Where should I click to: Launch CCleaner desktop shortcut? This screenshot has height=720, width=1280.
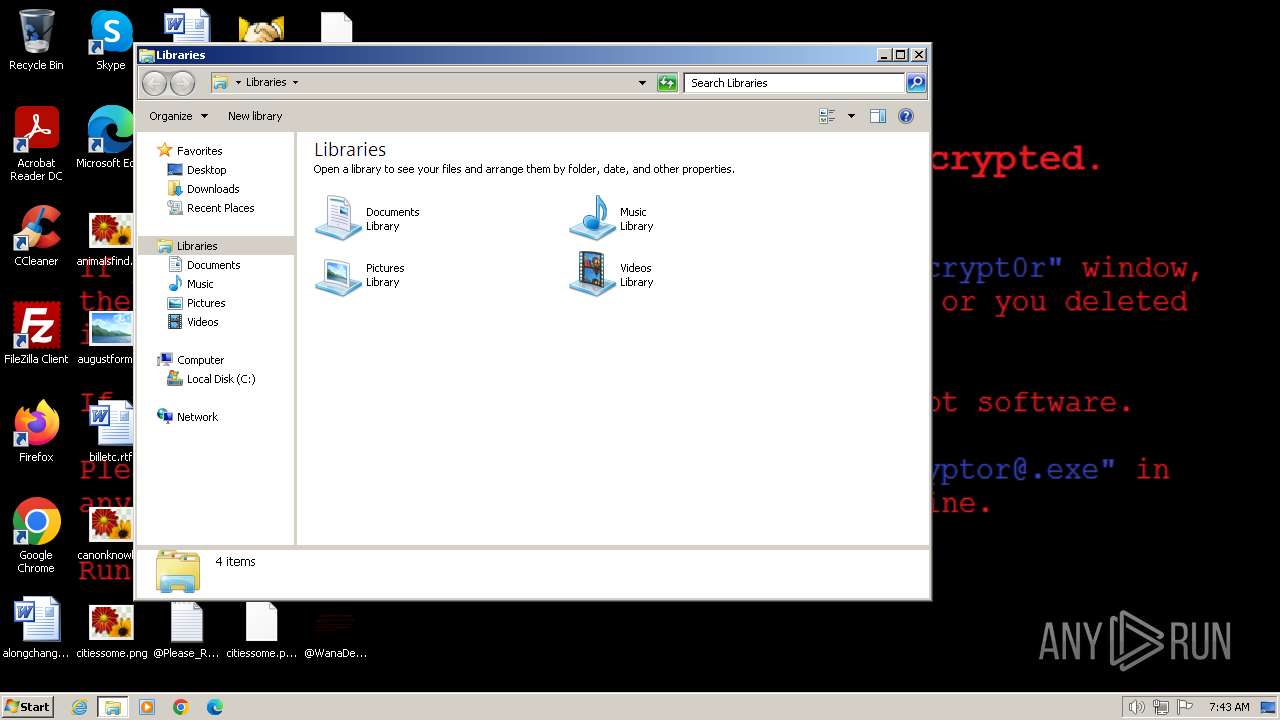36,236
